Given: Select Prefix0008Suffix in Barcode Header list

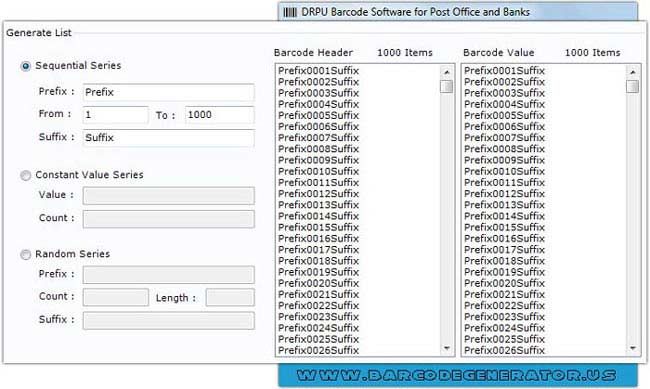Looking at the screenshot, I should click(x=318, y=149).
